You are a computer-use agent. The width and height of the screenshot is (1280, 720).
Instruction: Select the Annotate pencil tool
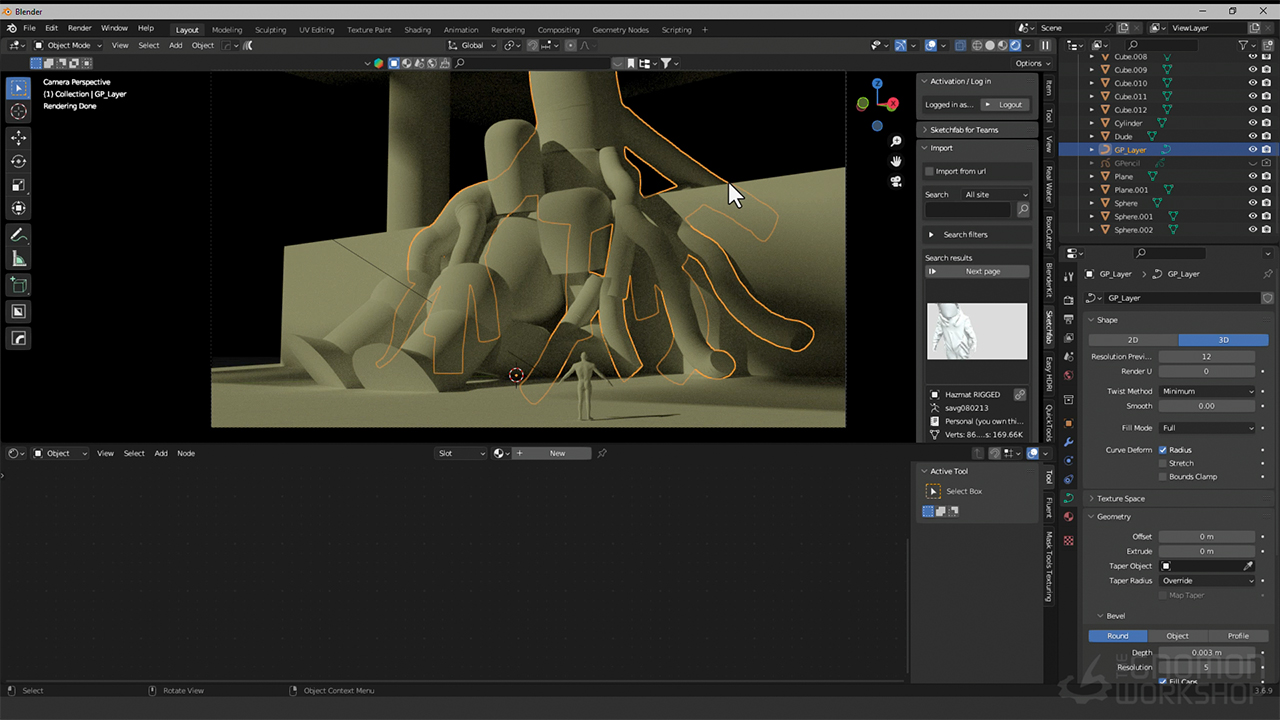click(18, 235)
